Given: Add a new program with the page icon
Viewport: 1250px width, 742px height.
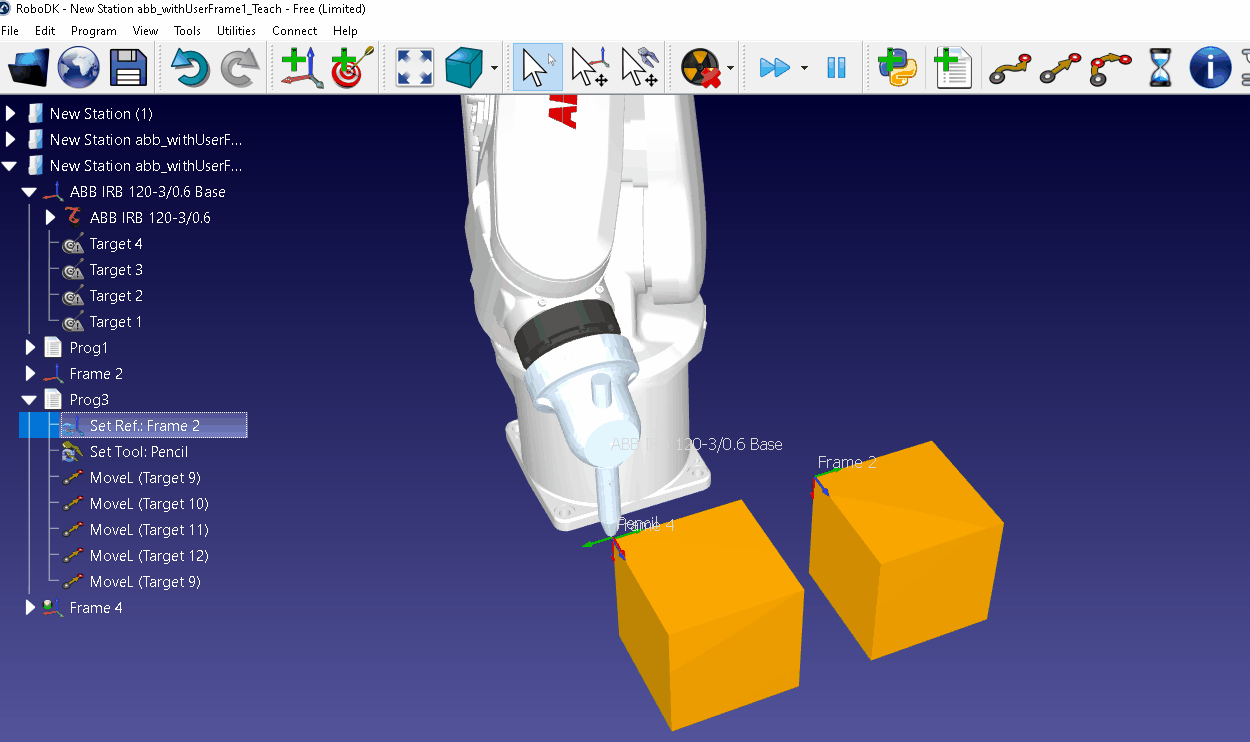Looking at the screenshot, I should pyautogui.click(x=953, y=68).
